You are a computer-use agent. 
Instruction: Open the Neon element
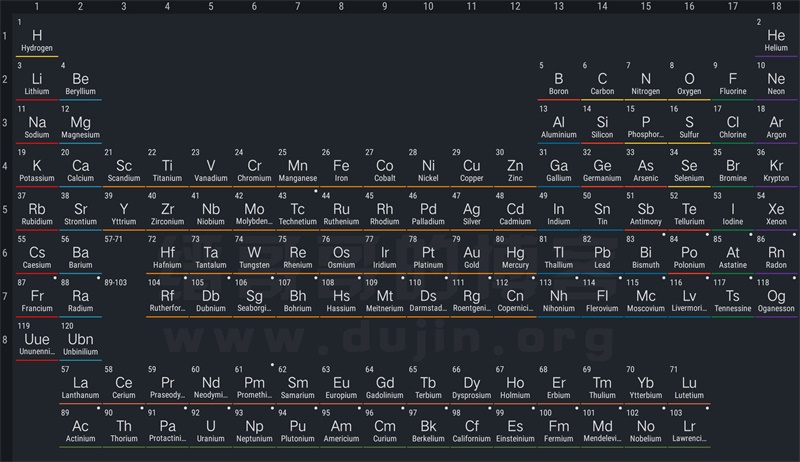[x=776, y=80]
